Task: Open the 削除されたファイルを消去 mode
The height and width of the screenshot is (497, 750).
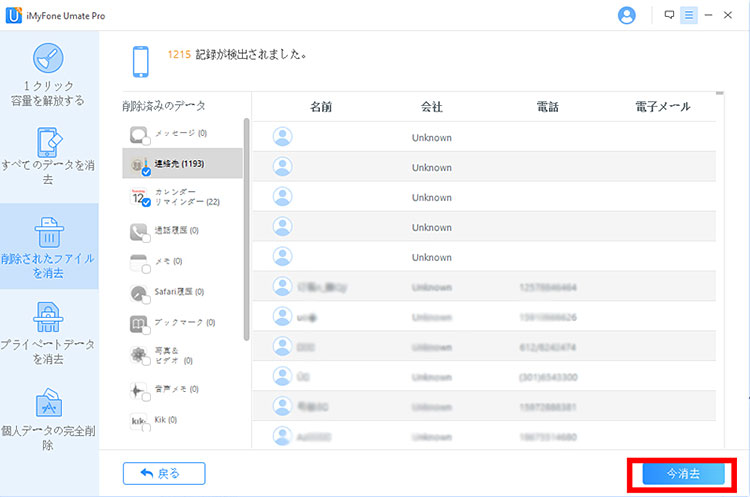Action: click(48, 246)
